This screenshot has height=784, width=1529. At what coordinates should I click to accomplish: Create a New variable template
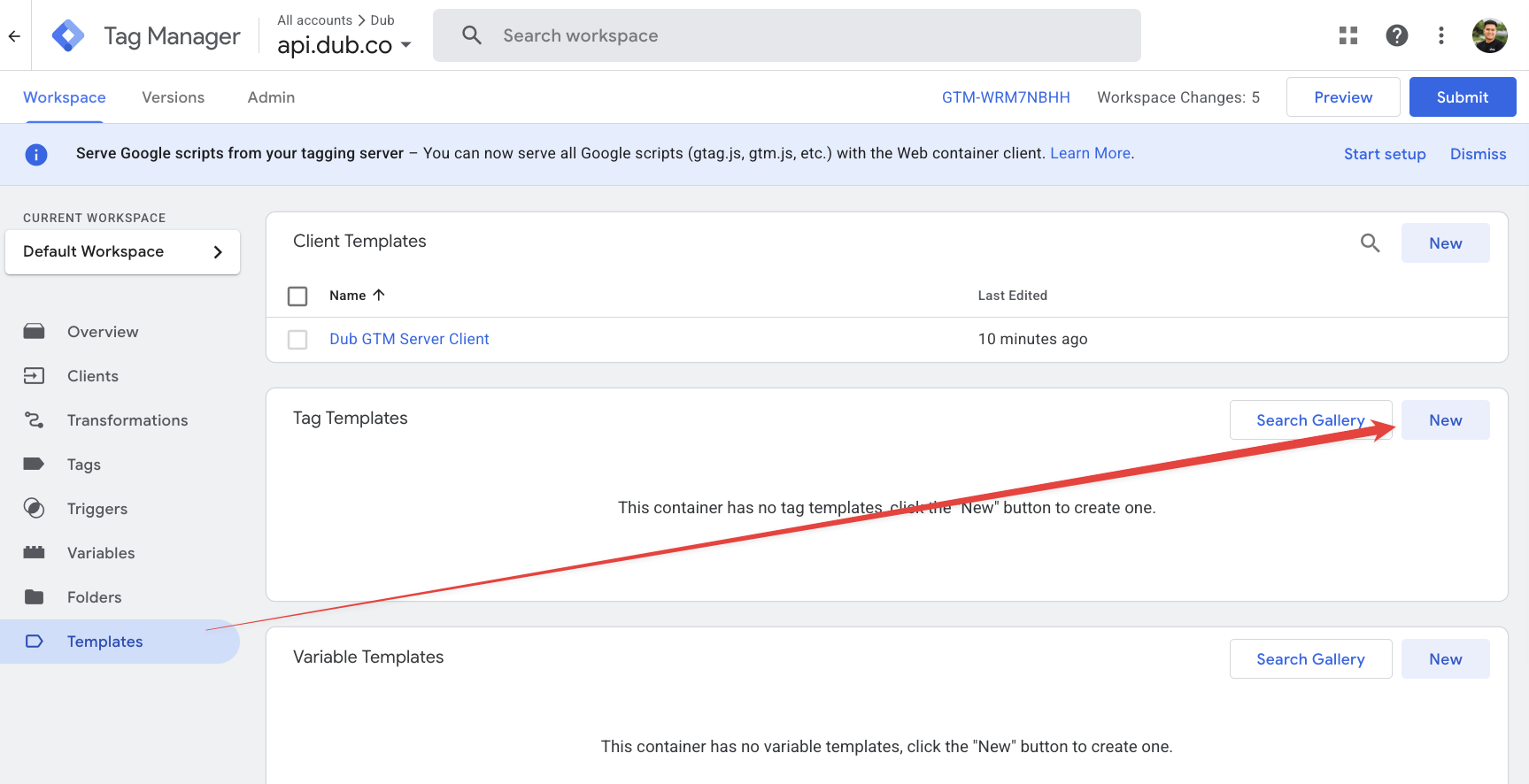(x=1446, y=659)
